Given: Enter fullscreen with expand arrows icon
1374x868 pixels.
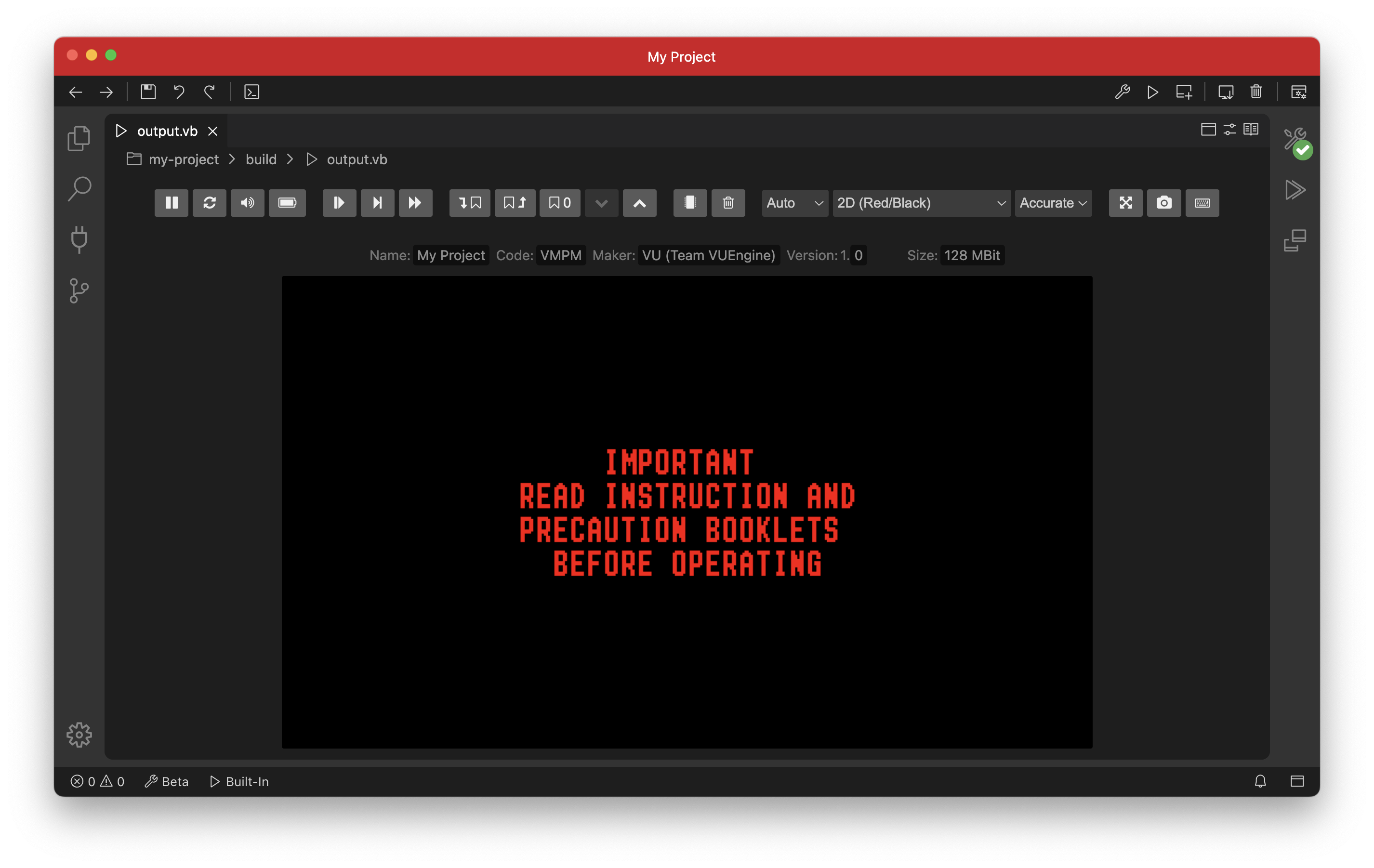Looking at the screenshot, I should tap(1125, 203).
